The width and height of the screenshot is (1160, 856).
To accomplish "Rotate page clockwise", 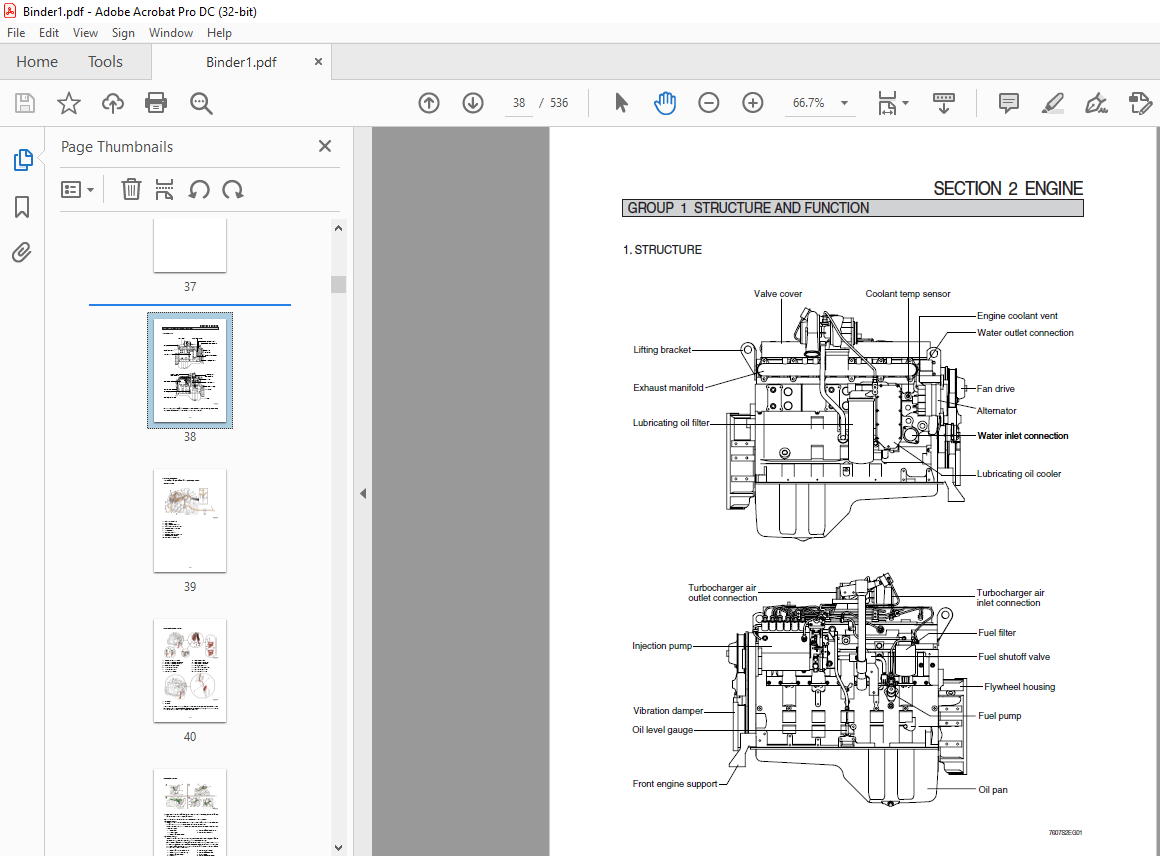I will point(232,189).
